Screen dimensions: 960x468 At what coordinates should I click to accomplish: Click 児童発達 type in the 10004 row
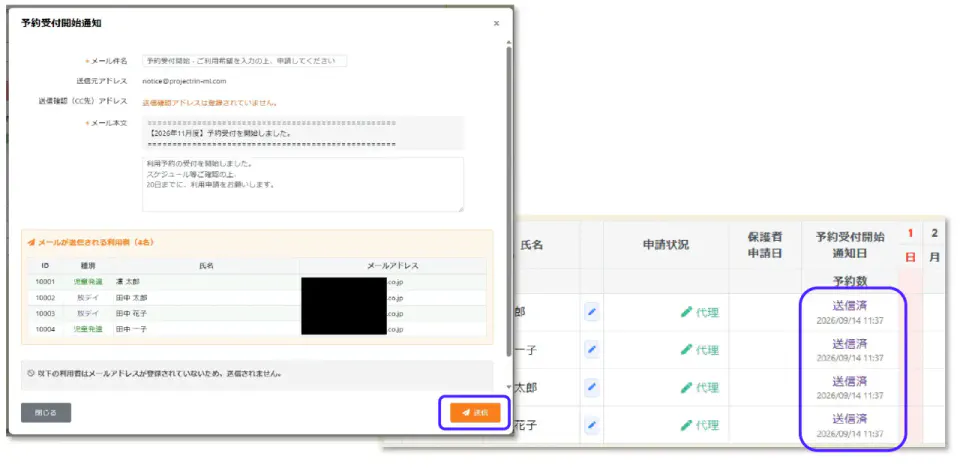point(86,329)
